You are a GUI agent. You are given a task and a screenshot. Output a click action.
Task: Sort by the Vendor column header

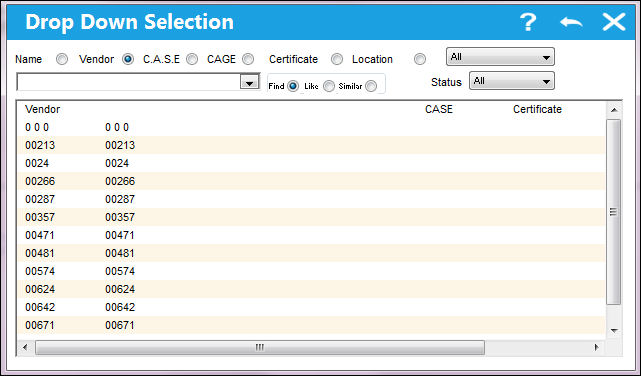(x=43, y=109)
